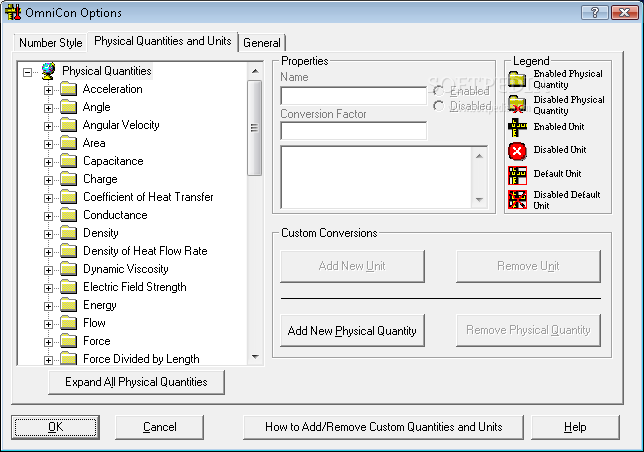Click the OmniCon title bar app icon

[x=12, y=12]
